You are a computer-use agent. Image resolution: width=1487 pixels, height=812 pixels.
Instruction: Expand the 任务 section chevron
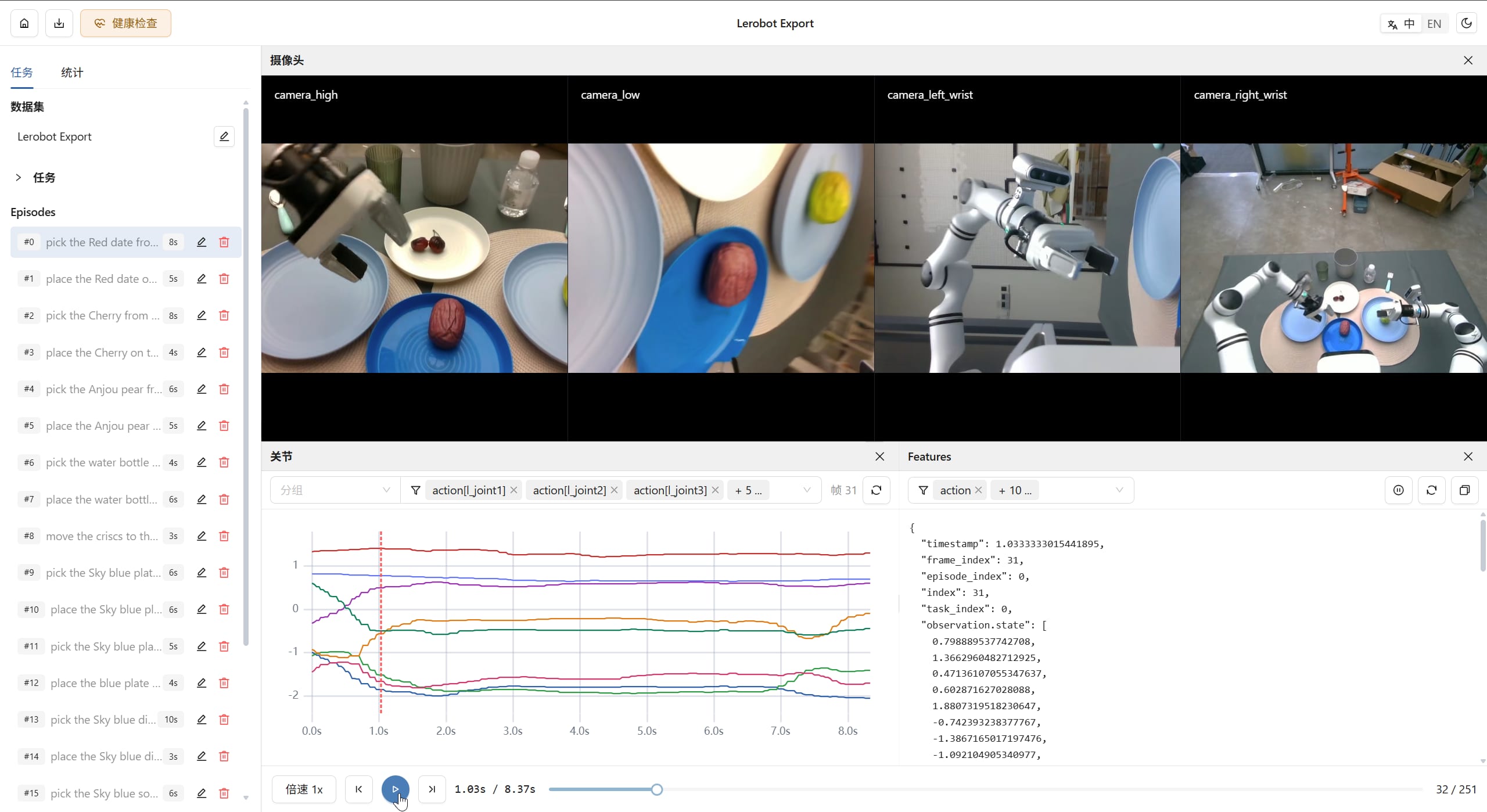click(19, 178)
